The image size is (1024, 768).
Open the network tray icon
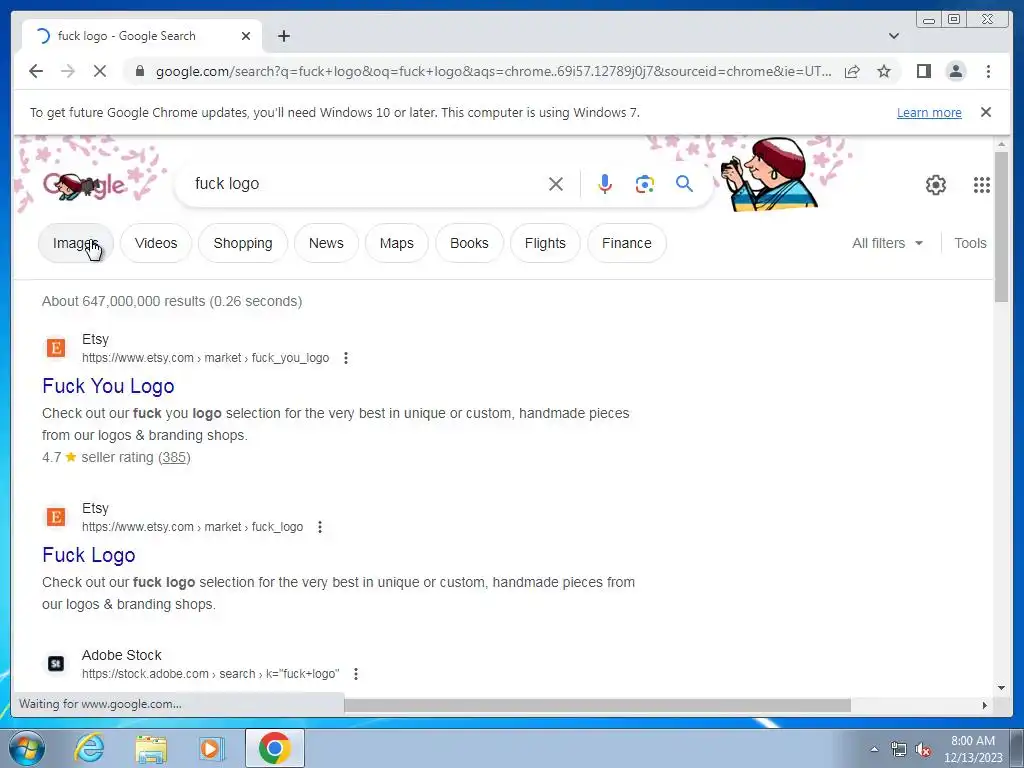899,749
